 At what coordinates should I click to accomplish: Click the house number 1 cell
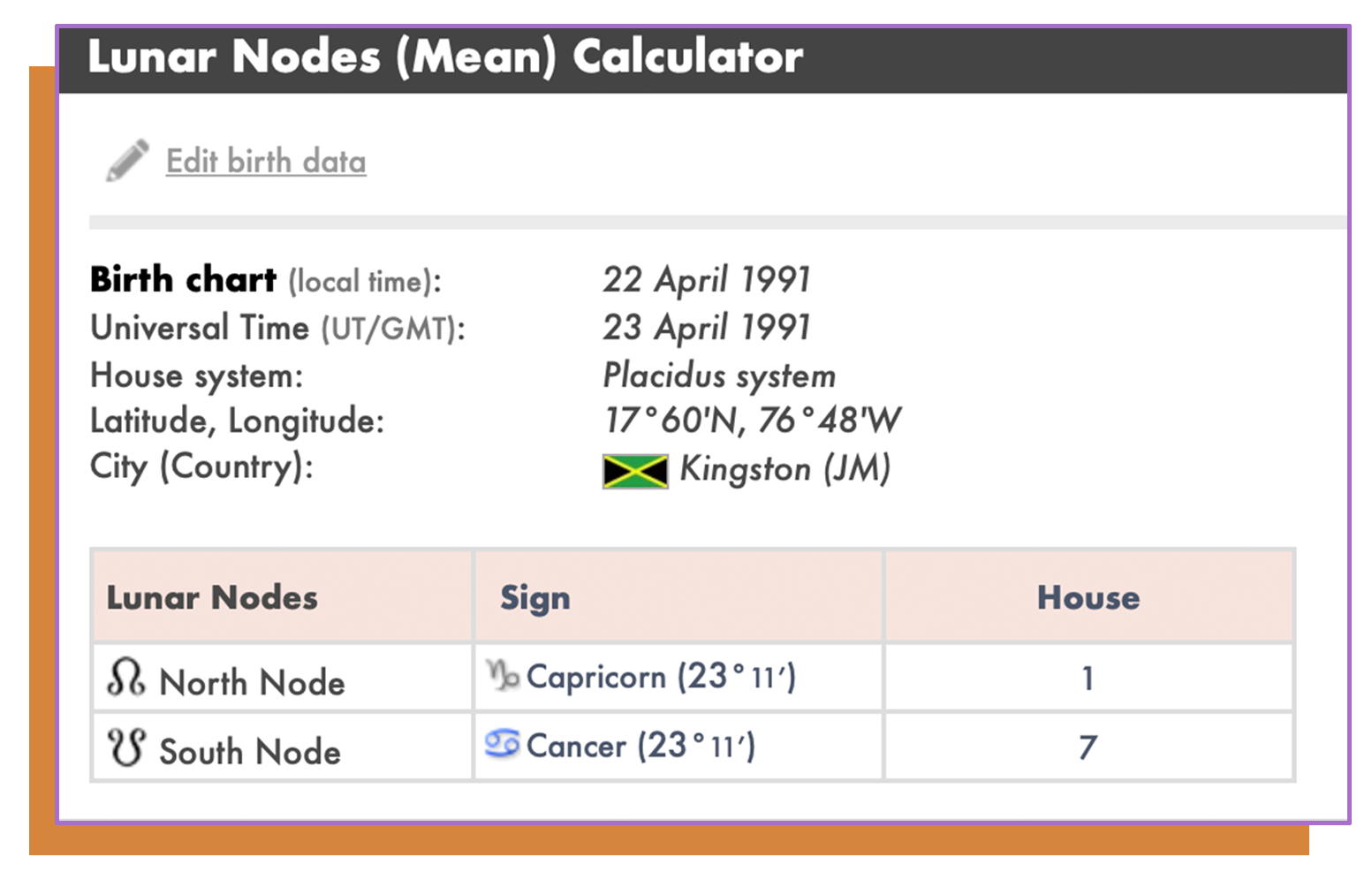[x=1087, y=679]
